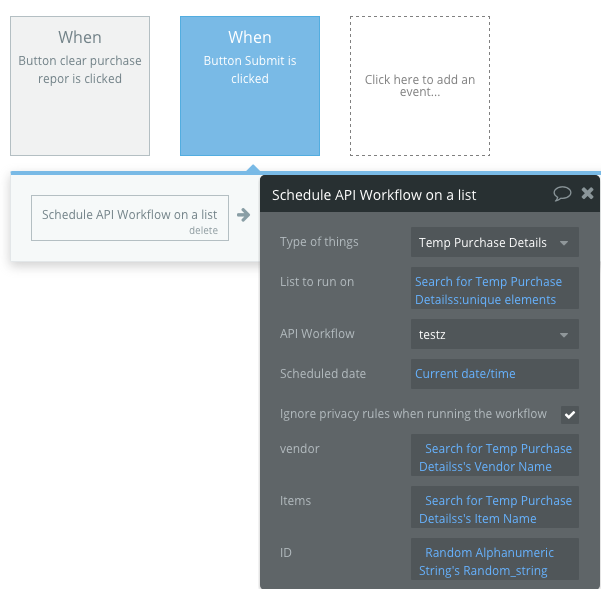Toggle Ignore privacy rules checkbox

coord(569,414)
